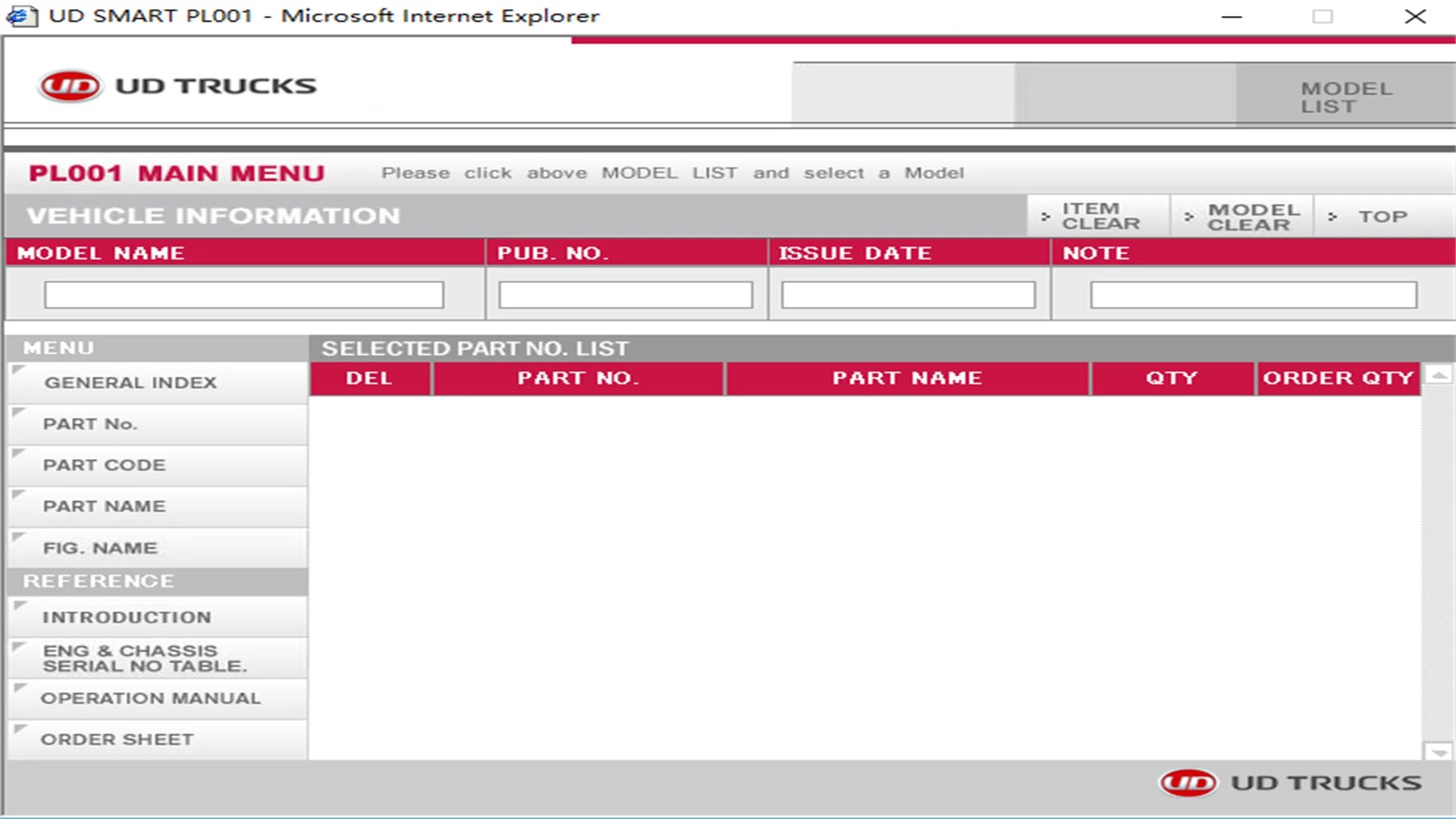Click the arrow icon beside ITEM CLEAR
1456x819 pixels.
point(1046,217)
